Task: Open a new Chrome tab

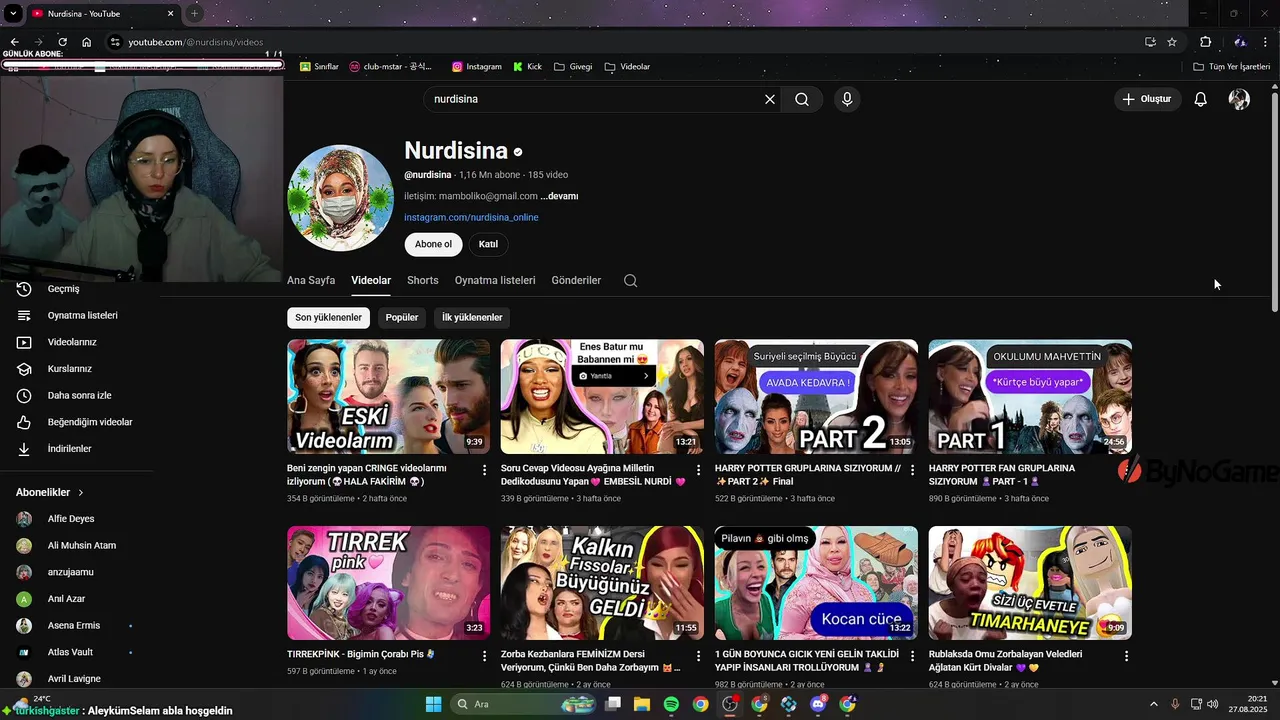Action: click(x=194, y=14)
